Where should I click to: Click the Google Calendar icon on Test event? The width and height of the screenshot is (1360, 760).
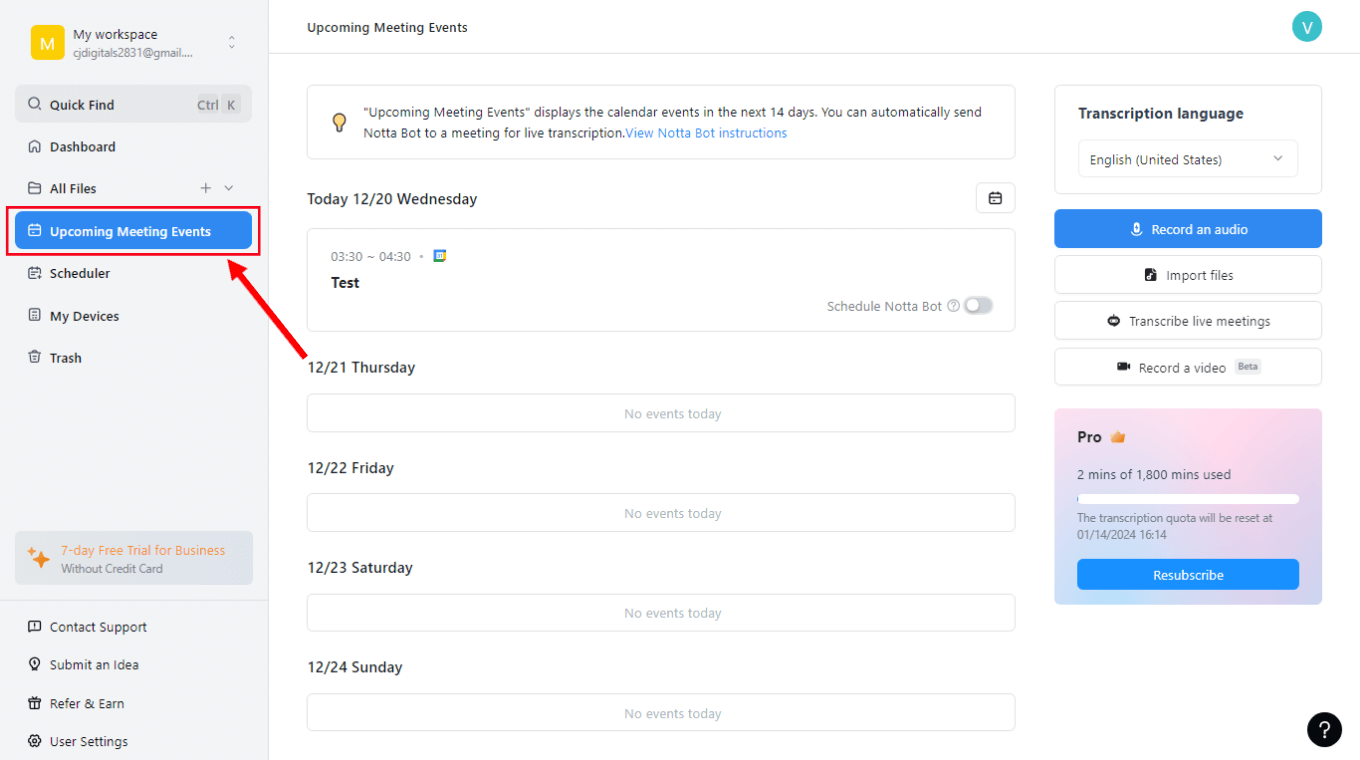[440, 256]
